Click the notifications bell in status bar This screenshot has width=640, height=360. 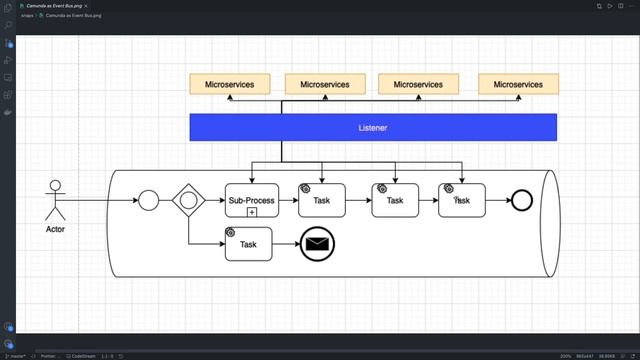(633, 356)
